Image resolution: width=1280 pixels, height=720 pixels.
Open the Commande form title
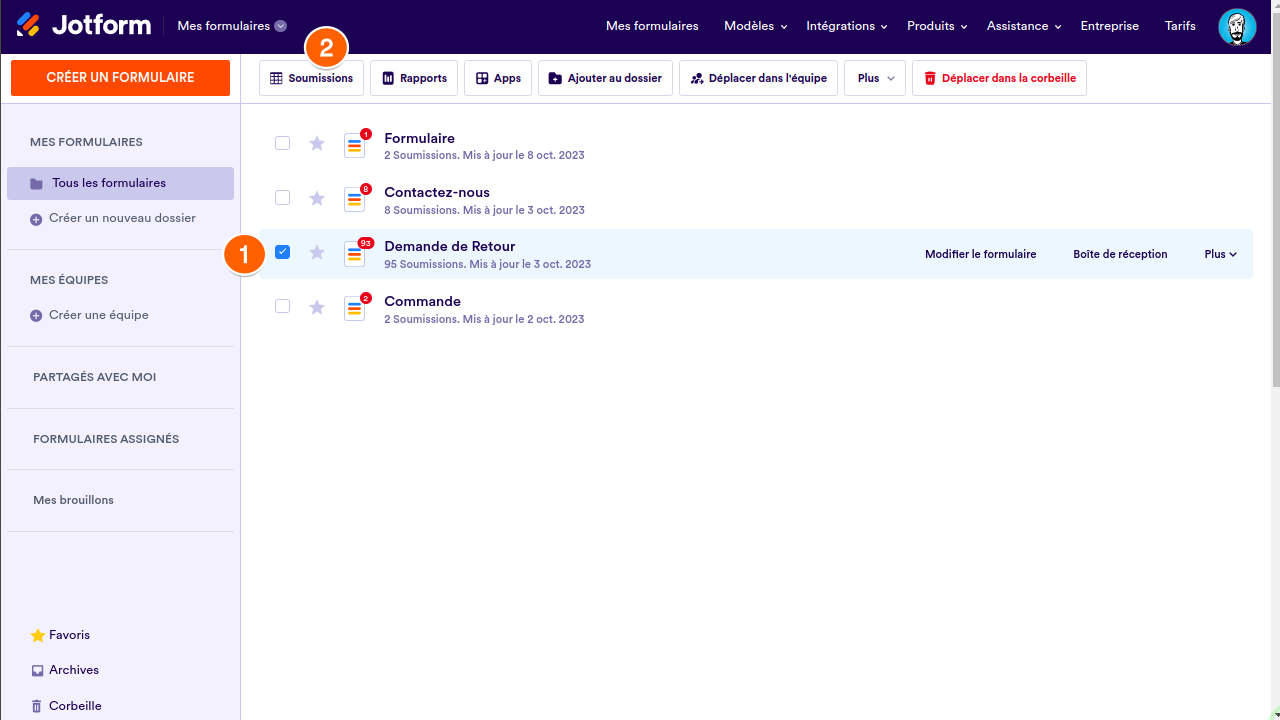click(x=422, y=301)
